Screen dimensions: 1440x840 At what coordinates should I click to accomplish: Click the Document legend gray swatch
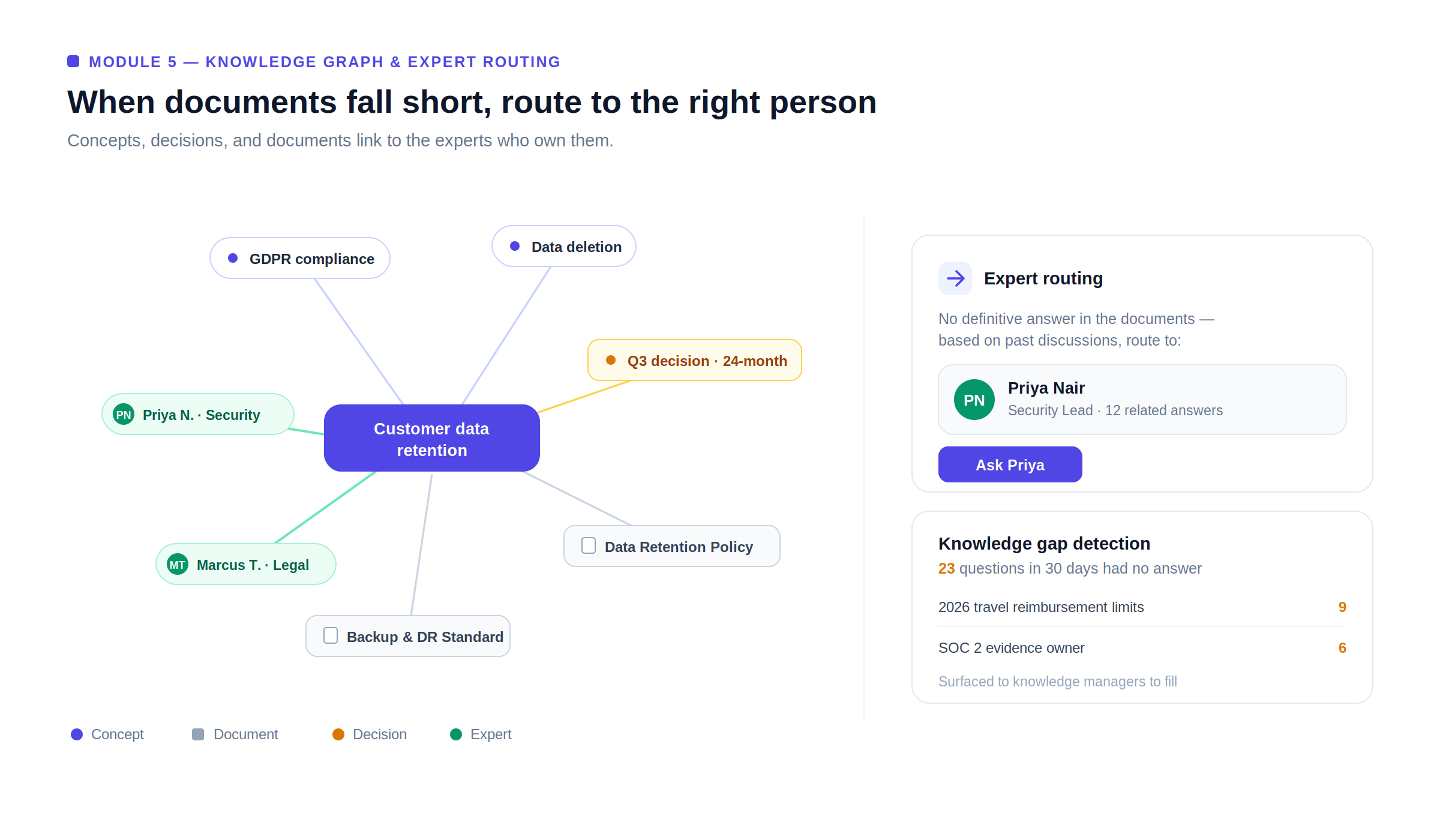(198, 734)
